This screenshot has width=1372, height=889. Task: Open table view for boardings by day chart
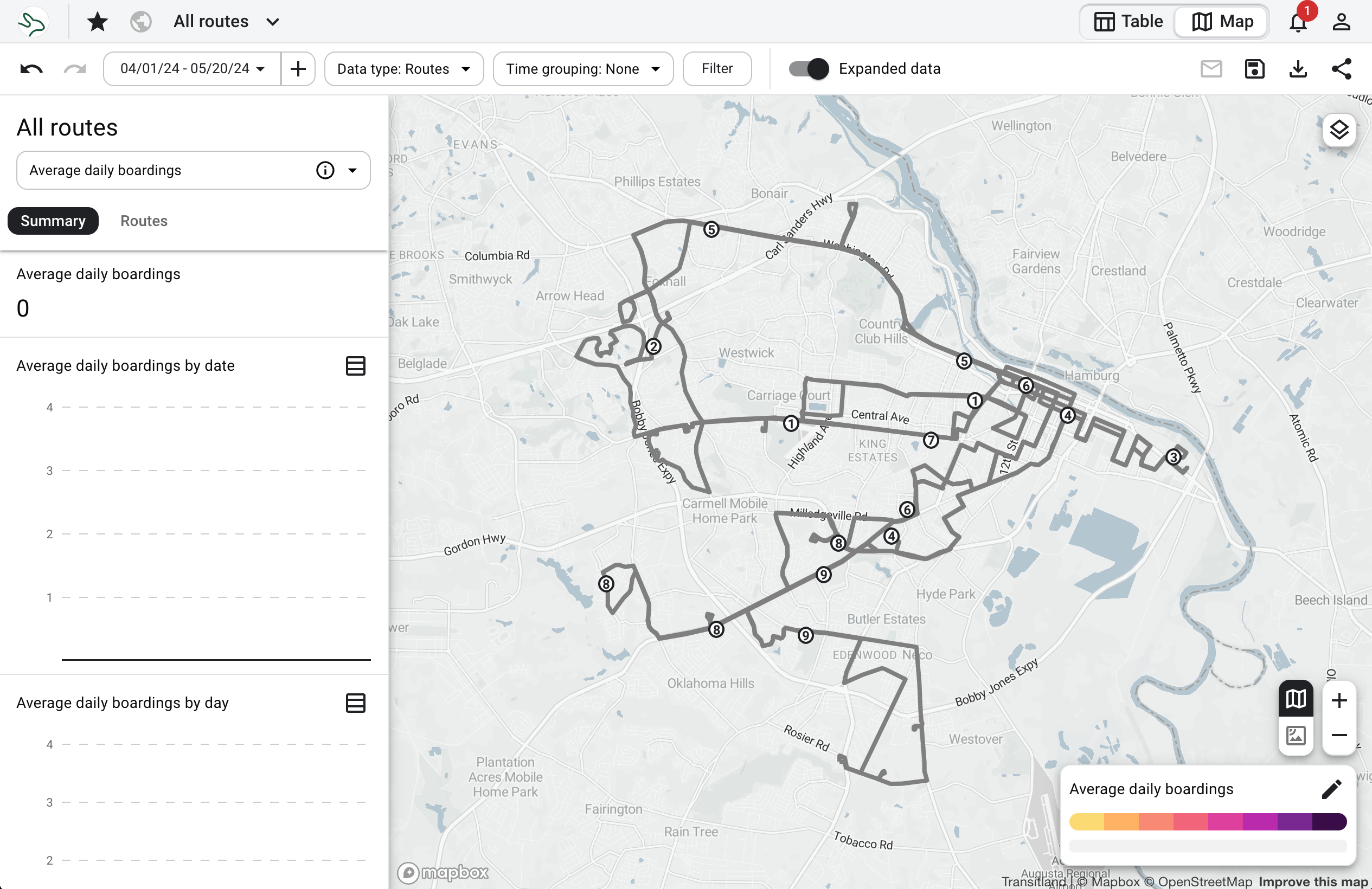point(355,703)
